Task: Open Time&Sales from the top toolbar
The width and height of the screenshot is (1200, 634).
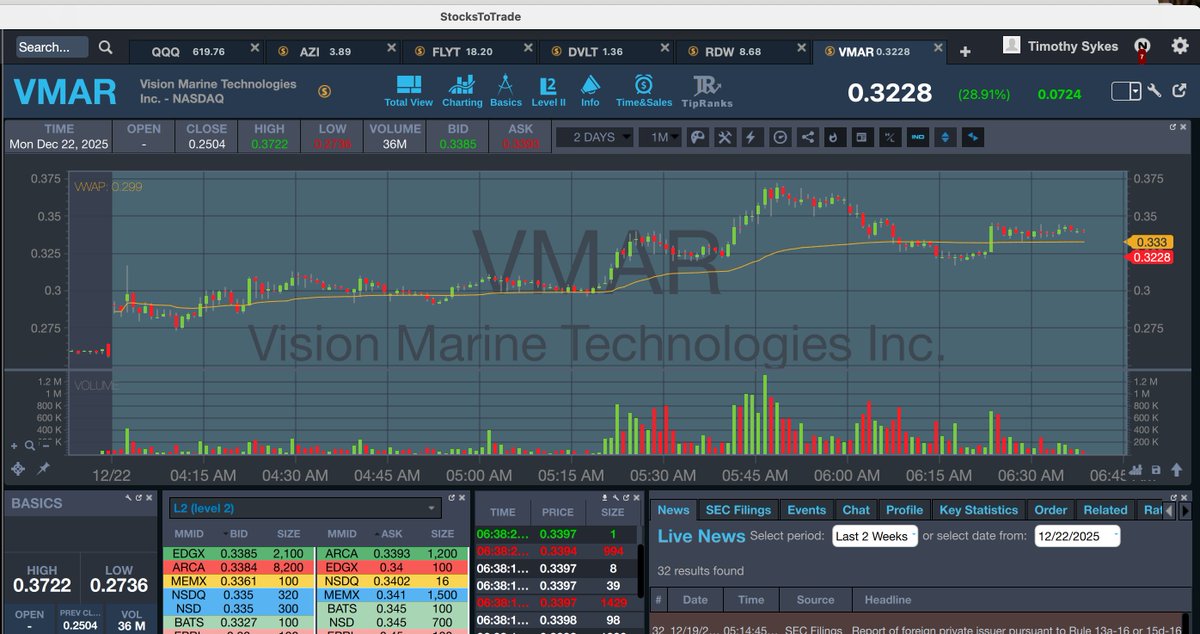Action: 644,91
